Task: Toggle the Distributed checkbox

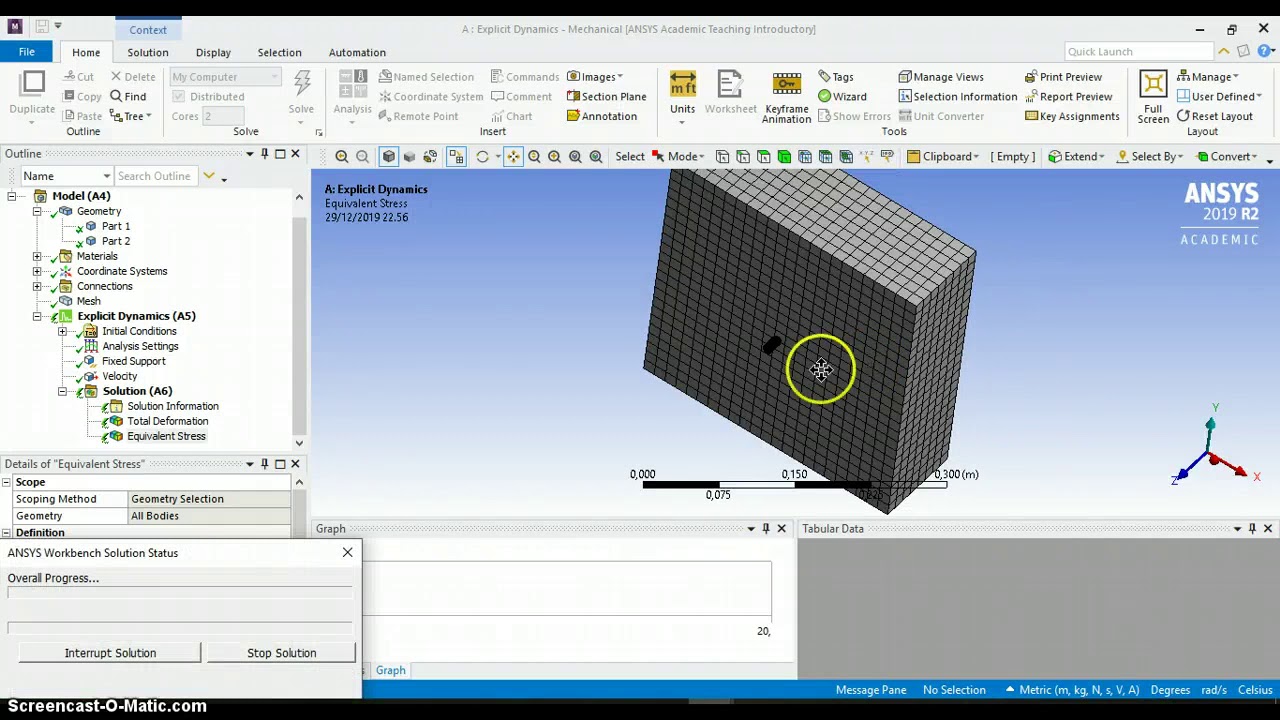Action: click(x=178, y=97)
